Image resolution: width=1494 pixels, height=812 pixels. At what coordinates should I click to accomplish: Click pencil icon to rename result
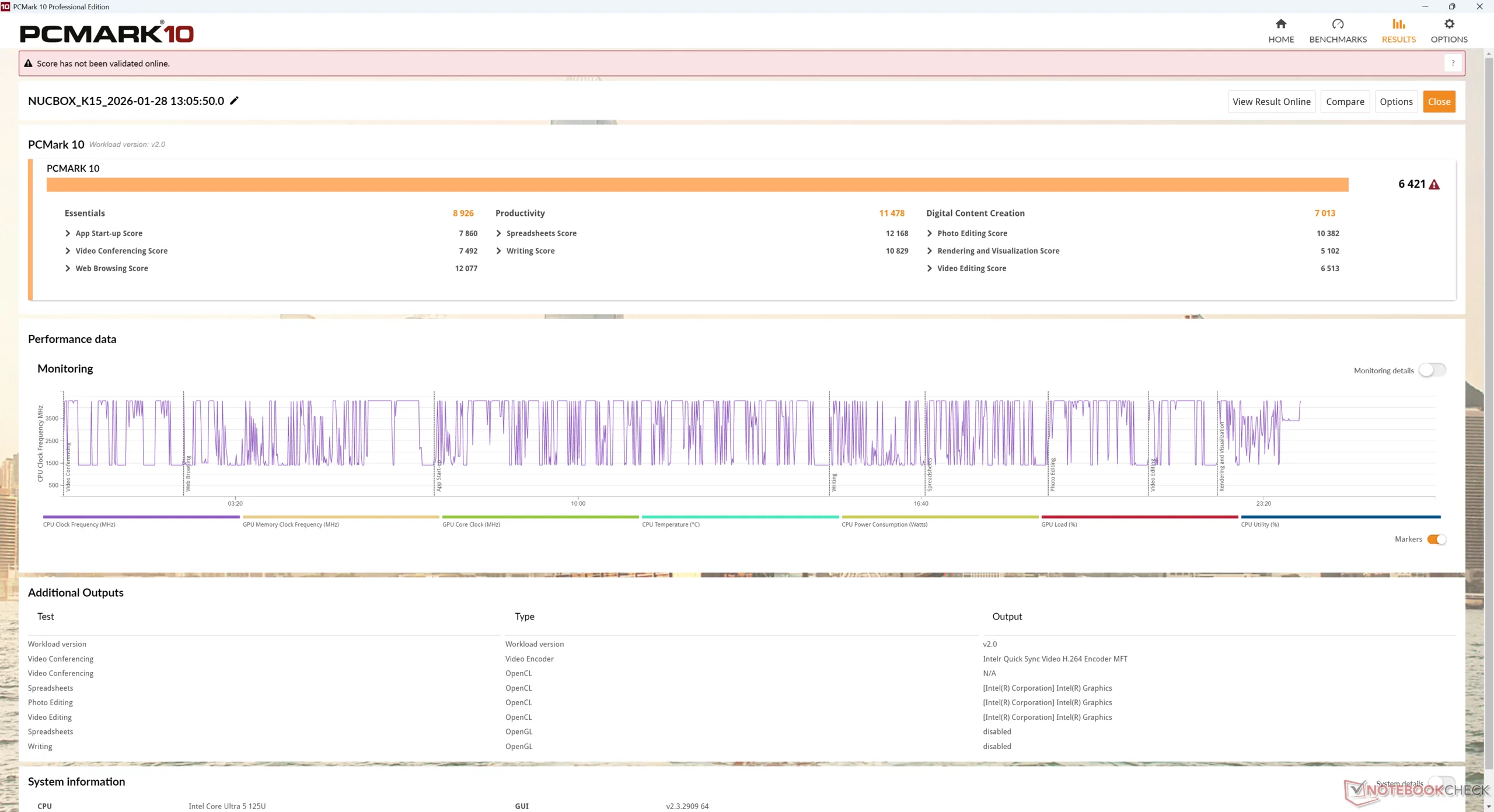(x=234, y=101)
